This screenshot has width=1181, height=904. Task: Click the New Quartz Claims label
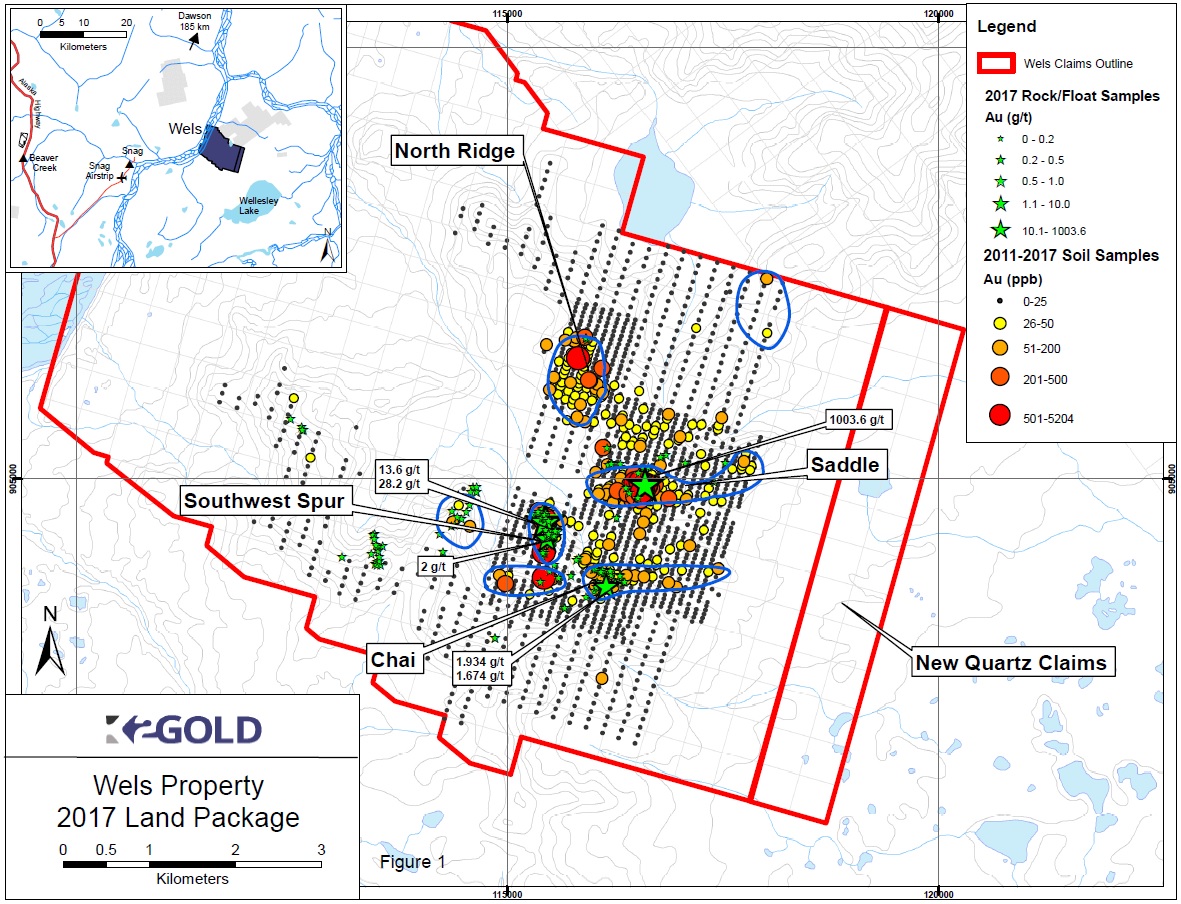pos(1012,663)
